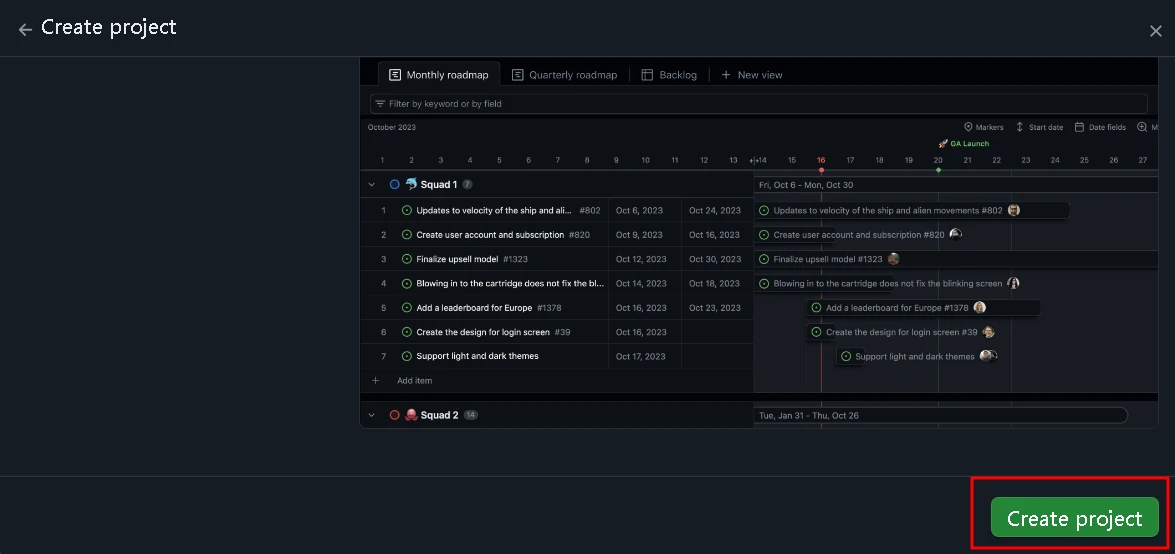Click assignee avatar on Create user account roadmap bar
This screenshot has width=1175, height=554.
coord(955,235)
